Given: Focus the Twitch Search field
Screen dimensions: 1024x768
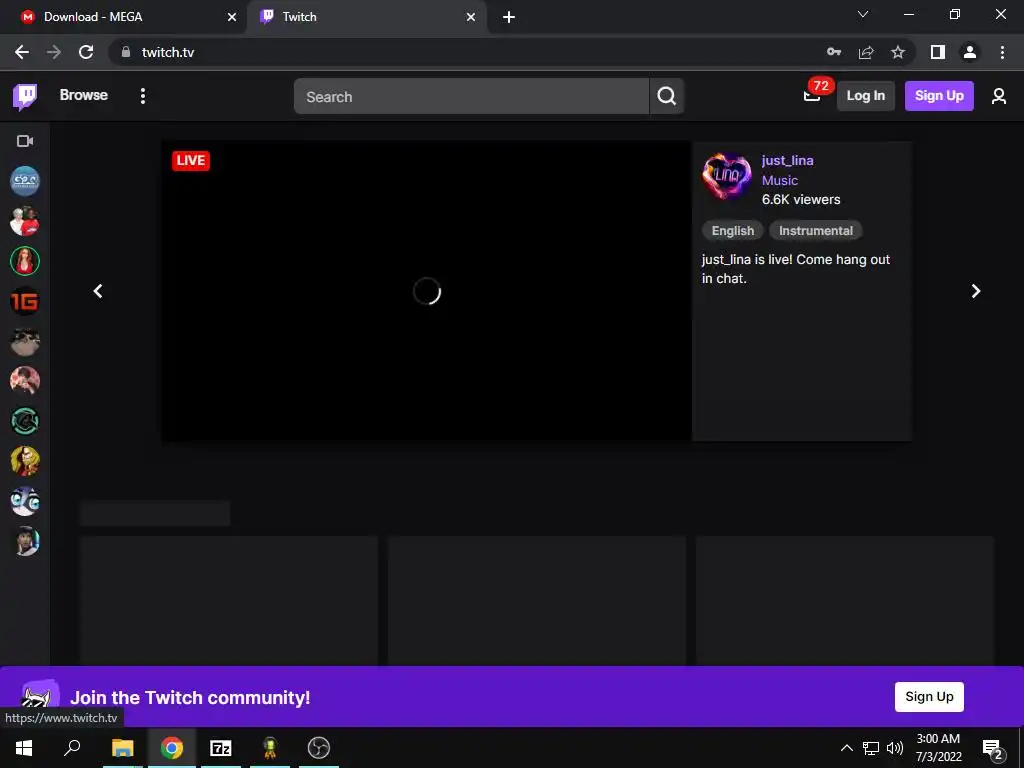Looking at the screenshot, I should (x=471, y=96).
